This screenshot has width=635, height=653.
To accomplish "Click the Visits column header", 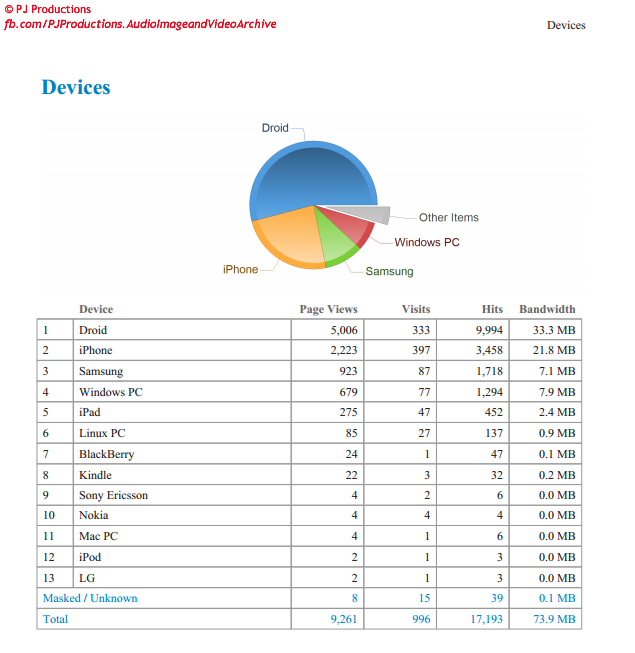I will click(x=416, y=309).
